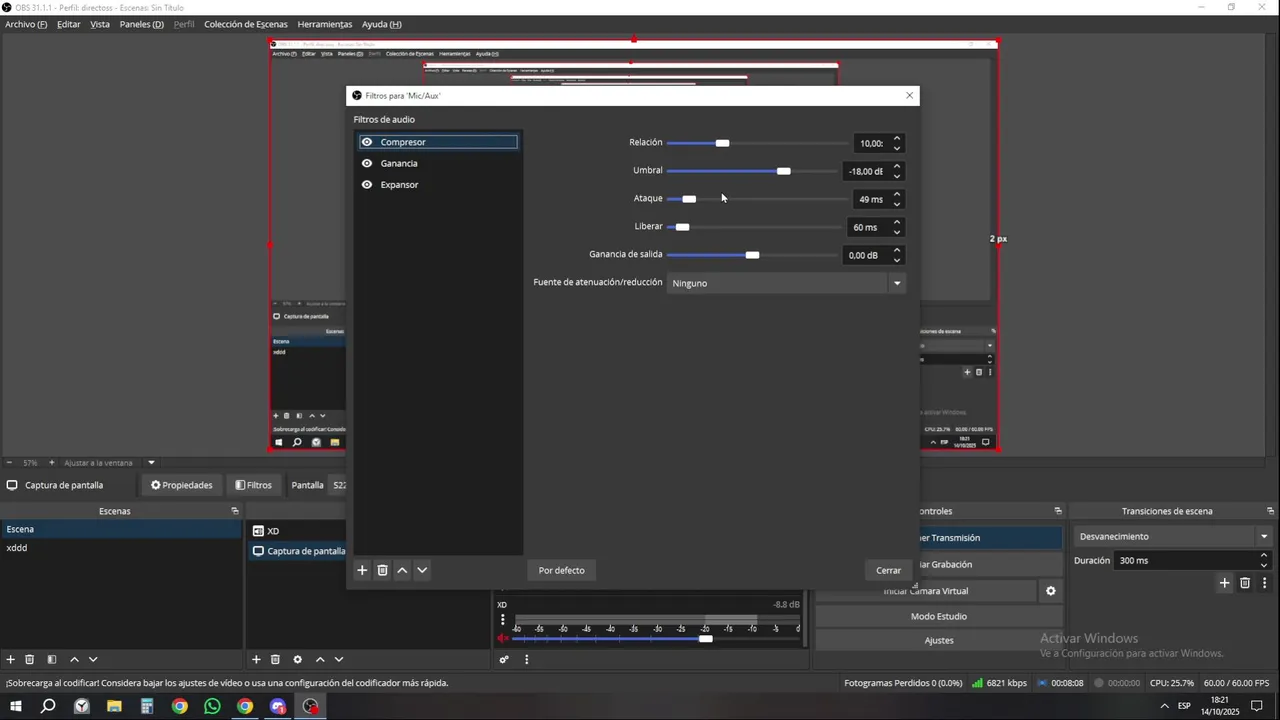Image resolution: width=1280 pixels, height=720 pixels.
Task: Remove transition with trash icon in Transiciones panel
Action: pos(1245,582)
